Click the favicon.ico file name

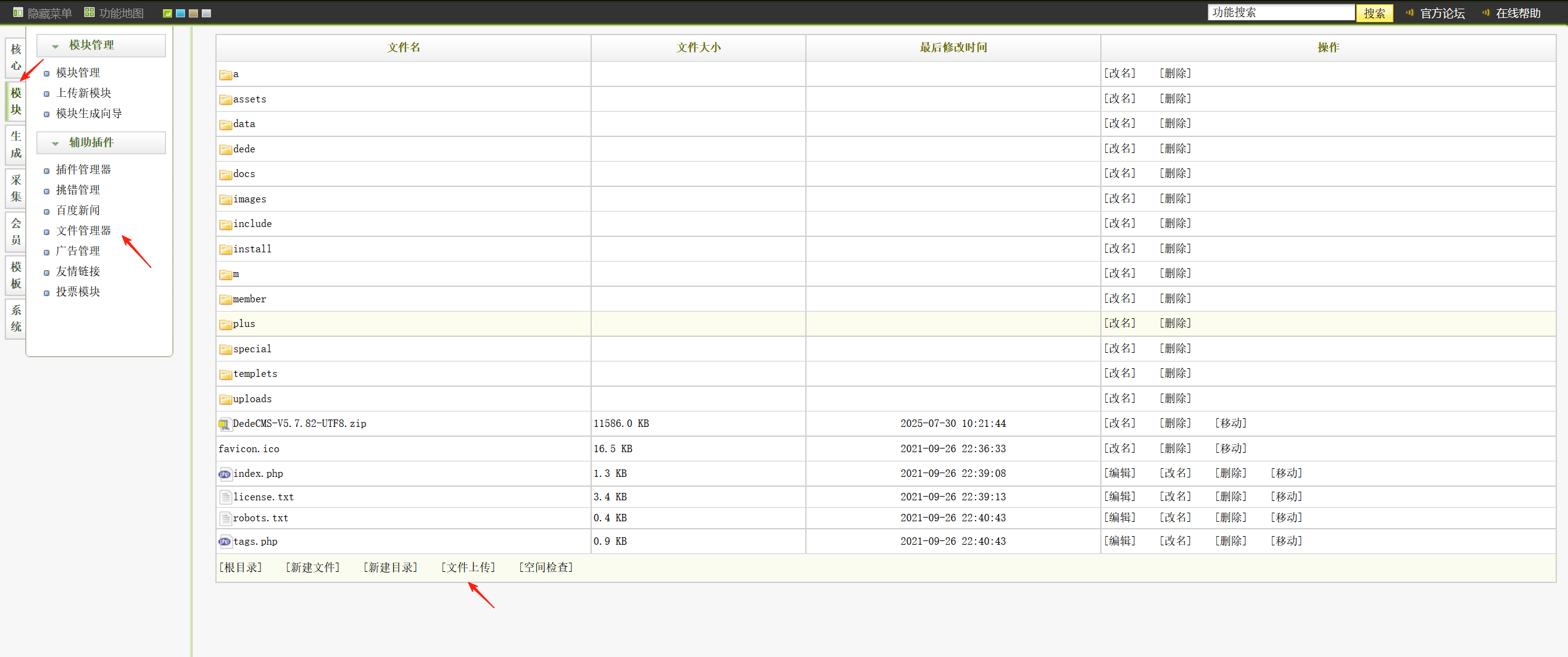pos(249,449)
